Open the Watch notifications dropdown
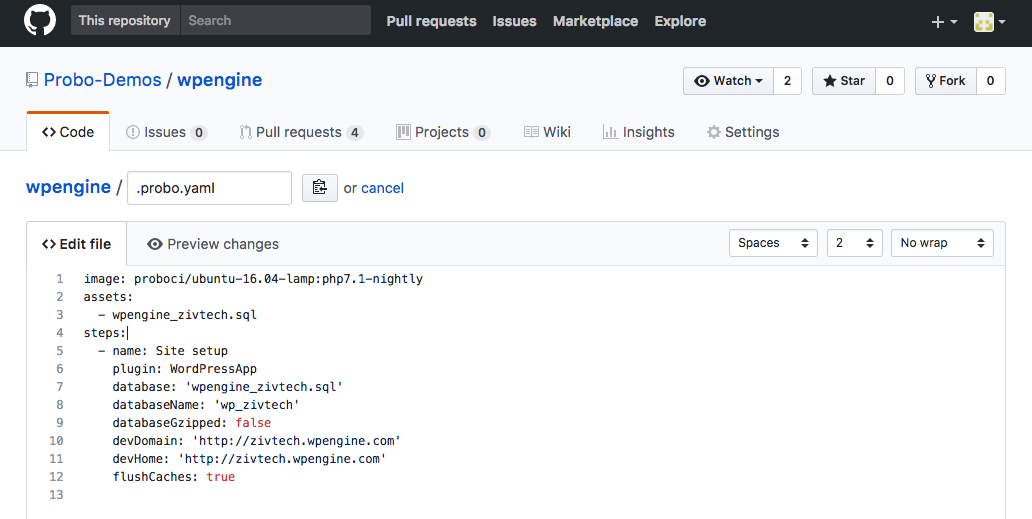 click(728, 81)
